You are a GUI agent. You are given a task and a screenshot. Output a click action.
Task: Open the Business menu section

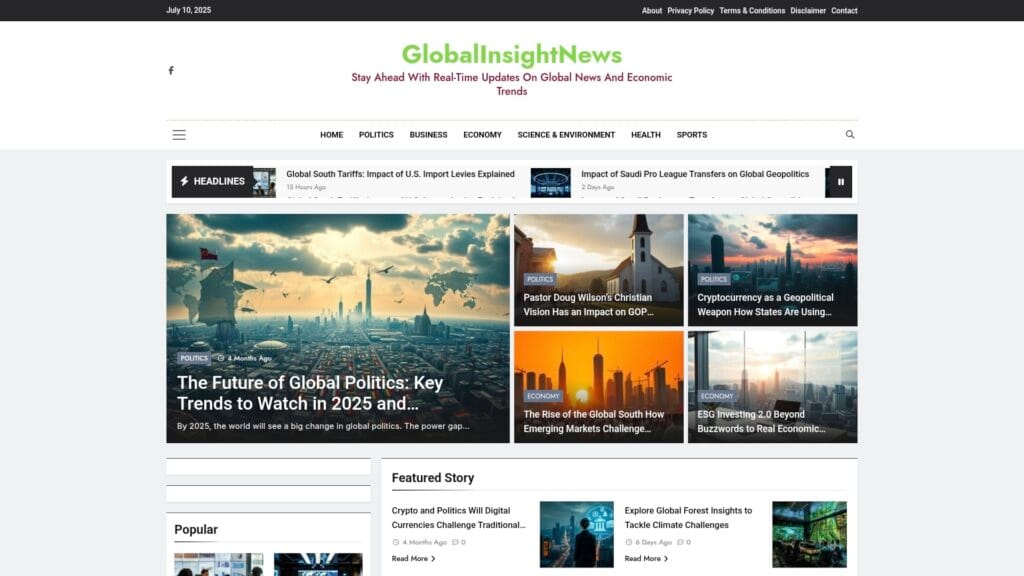[428, 135]
